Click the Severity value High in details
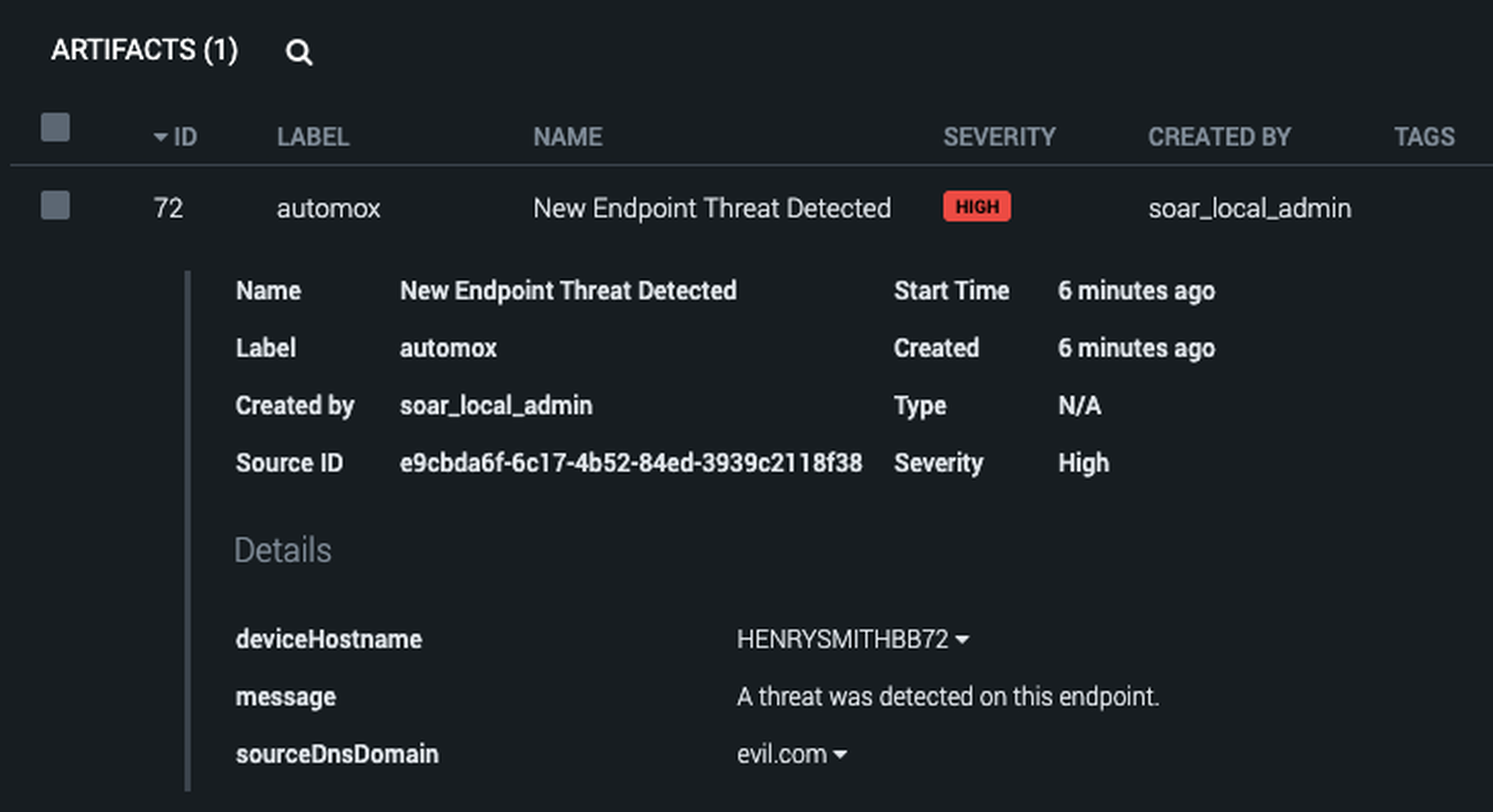Image resolution: width=1493 pixels, height=812 pixels. 1083,463
